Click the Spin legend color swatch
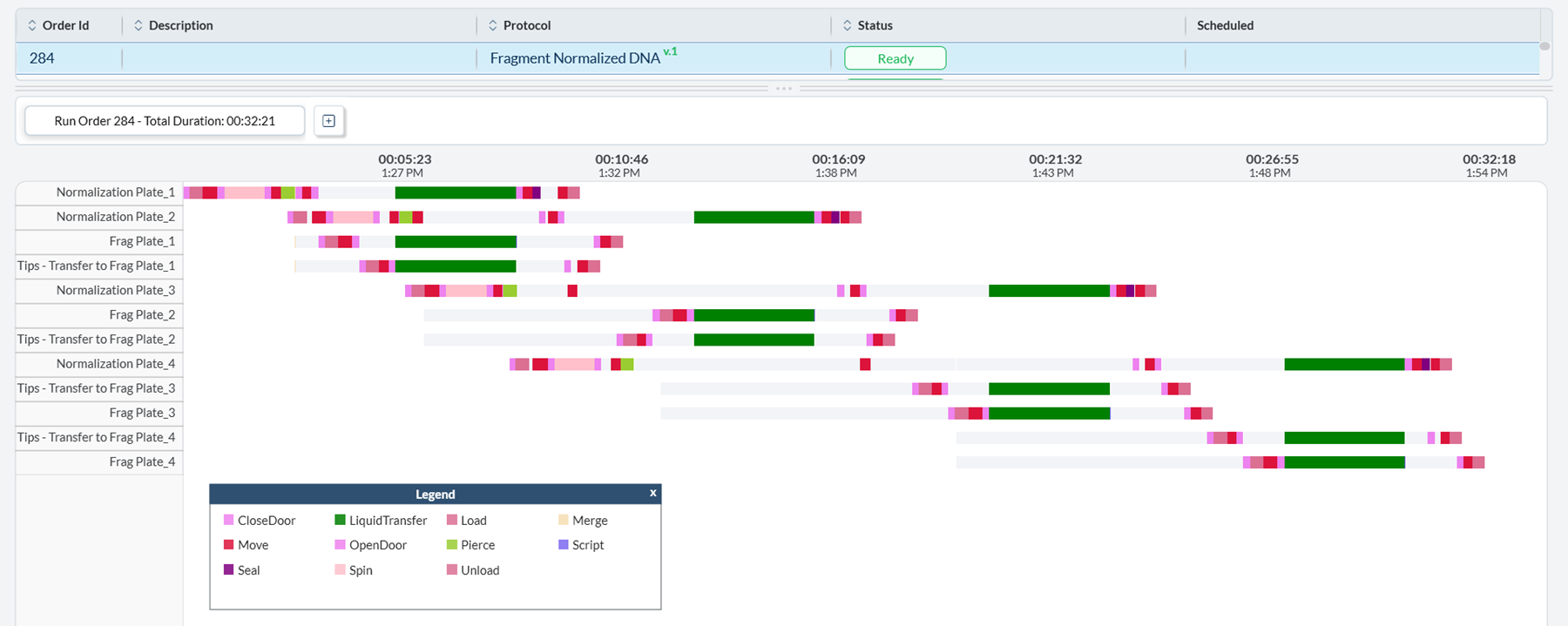 341,570
